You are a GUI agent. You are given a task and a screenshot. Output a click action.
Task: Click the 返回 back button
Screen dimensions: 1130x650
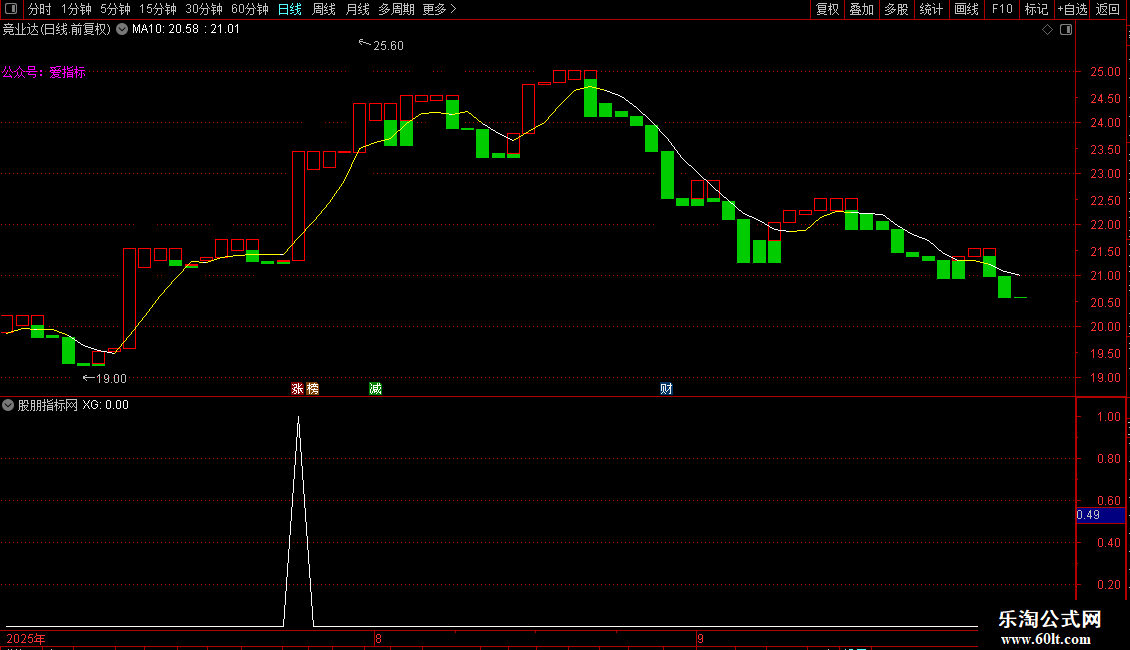click(1108, 9)
